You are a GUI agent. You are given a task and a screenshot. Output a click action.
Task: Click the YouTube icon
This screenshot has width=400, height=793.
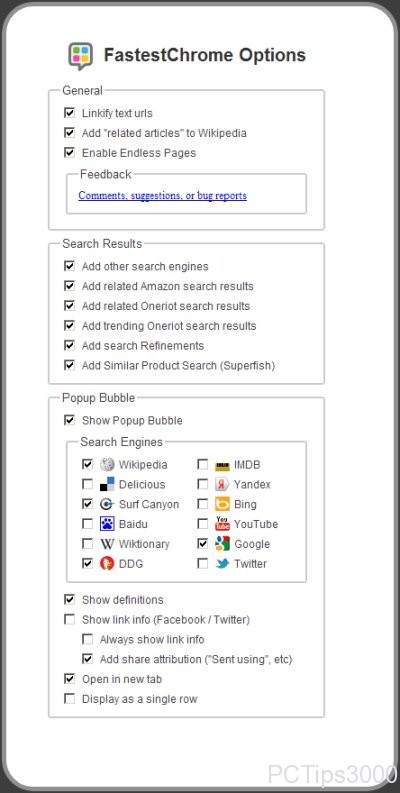pyautogui.click(x=223, y=524)
